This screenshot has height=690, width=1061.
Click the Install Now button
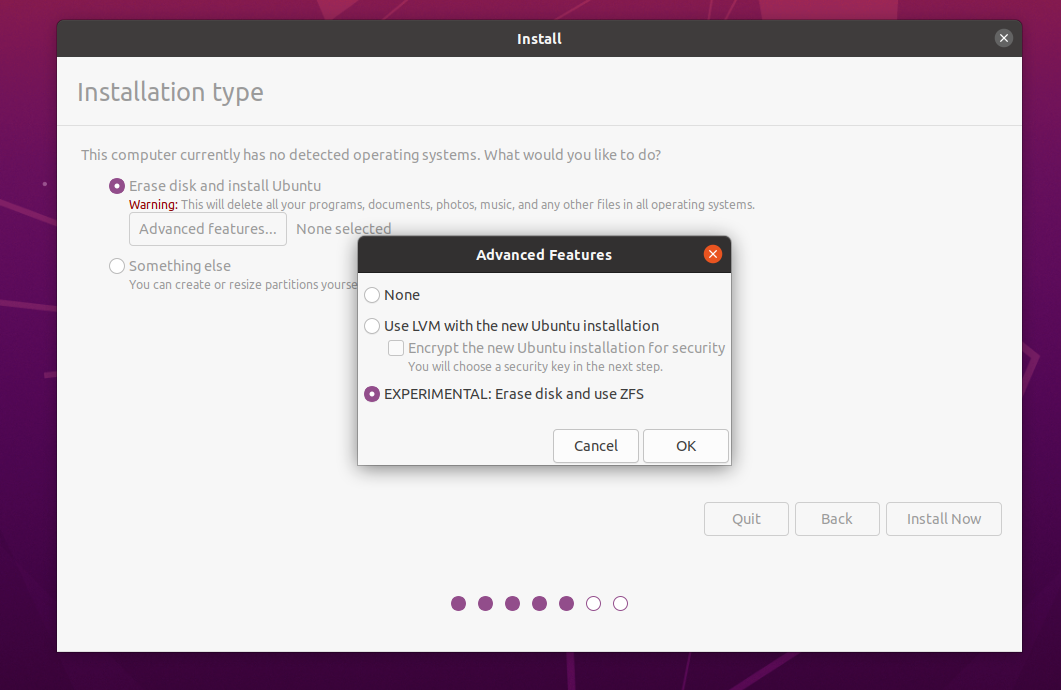[x=943, y=519]
